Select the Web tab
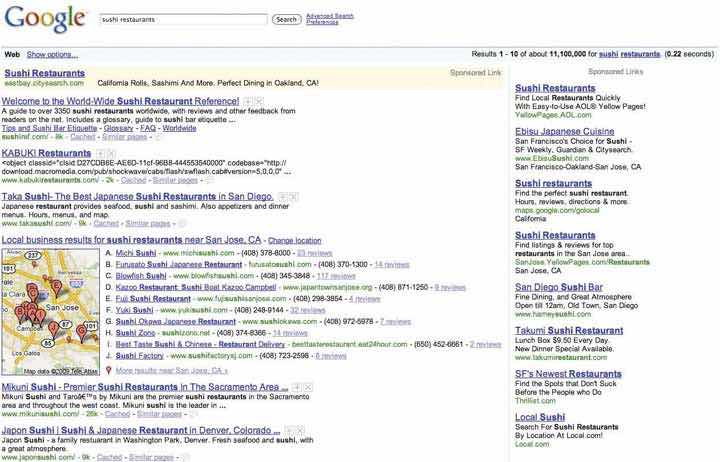 point(13,54)
